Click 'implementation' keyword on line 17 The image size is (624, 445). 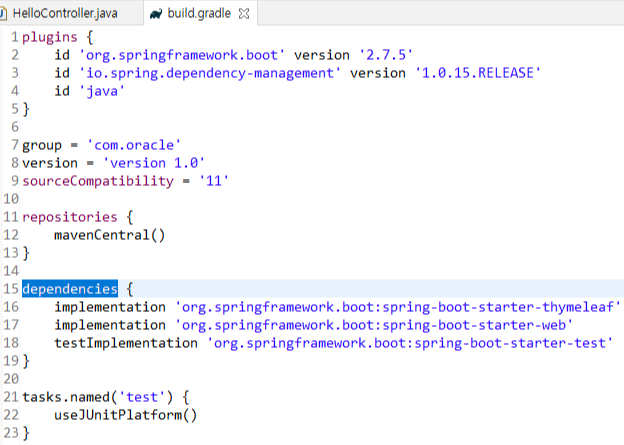110,325
